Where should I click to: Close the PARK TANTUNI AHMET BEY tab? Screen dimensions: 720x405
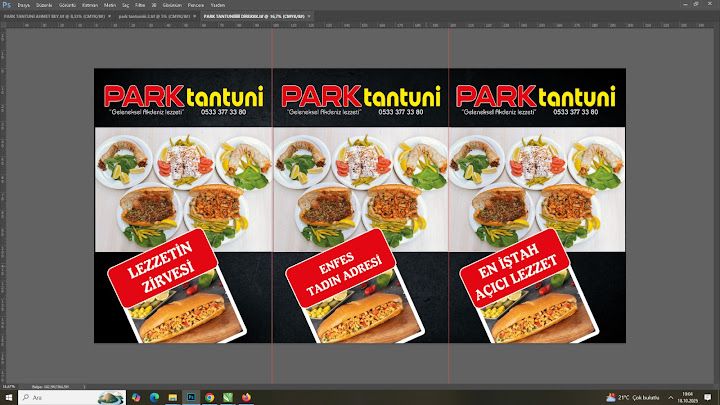coord(109,16)
